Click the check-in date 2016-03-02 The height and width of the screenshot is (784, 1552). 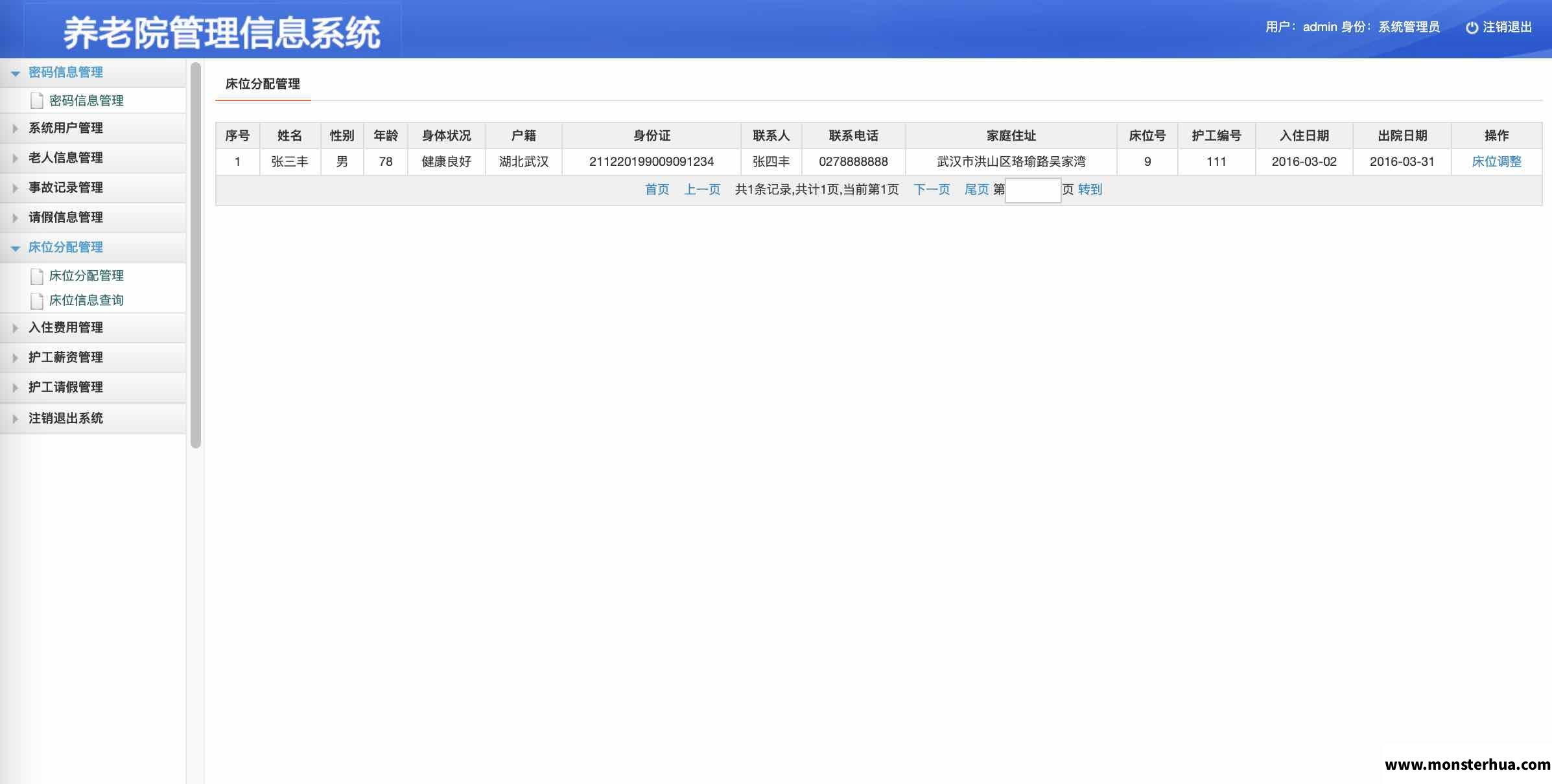1304,162
